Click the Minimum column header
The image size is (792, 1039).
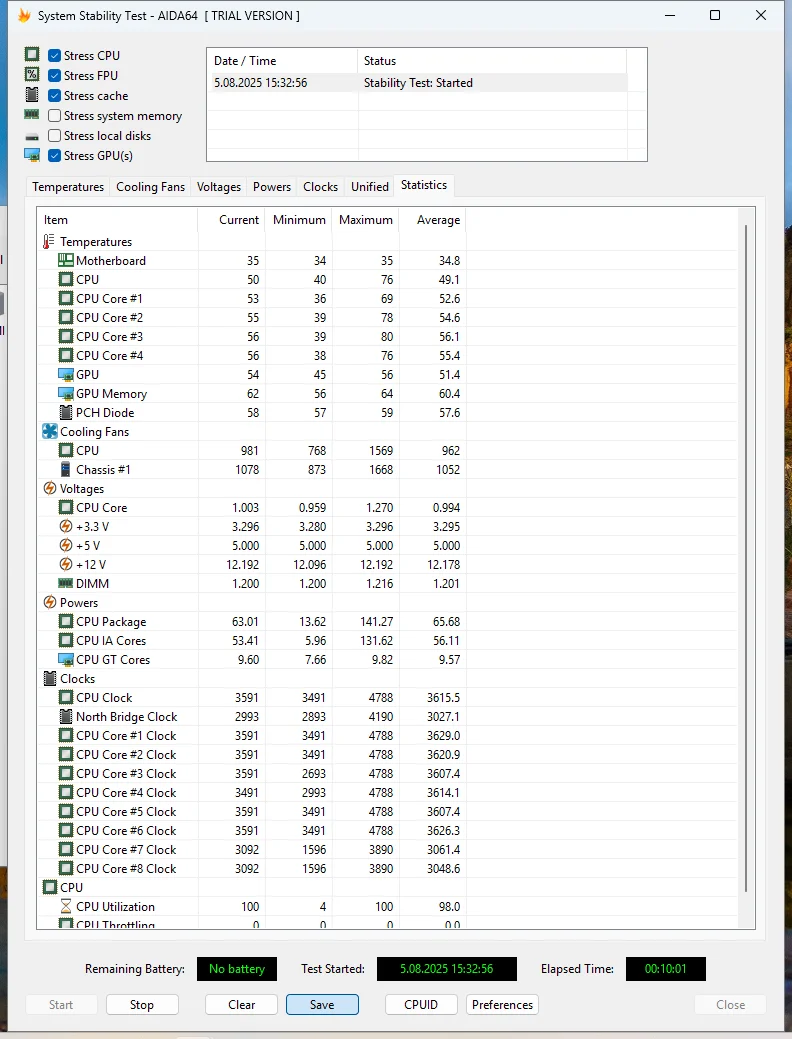point(299,220)
